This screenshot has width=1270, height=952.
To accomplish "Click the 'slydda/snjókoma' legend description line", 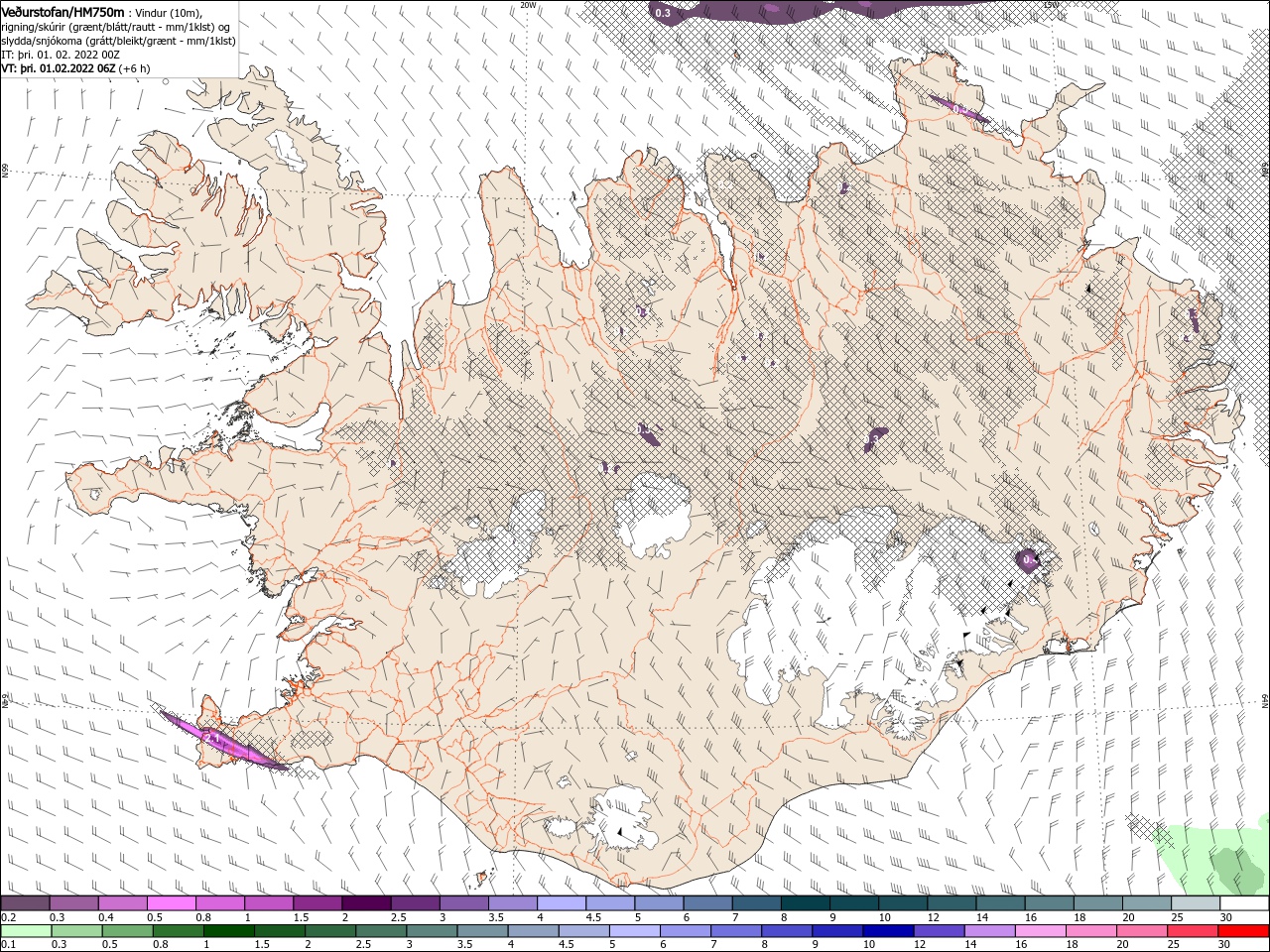I will coord(118,41).
